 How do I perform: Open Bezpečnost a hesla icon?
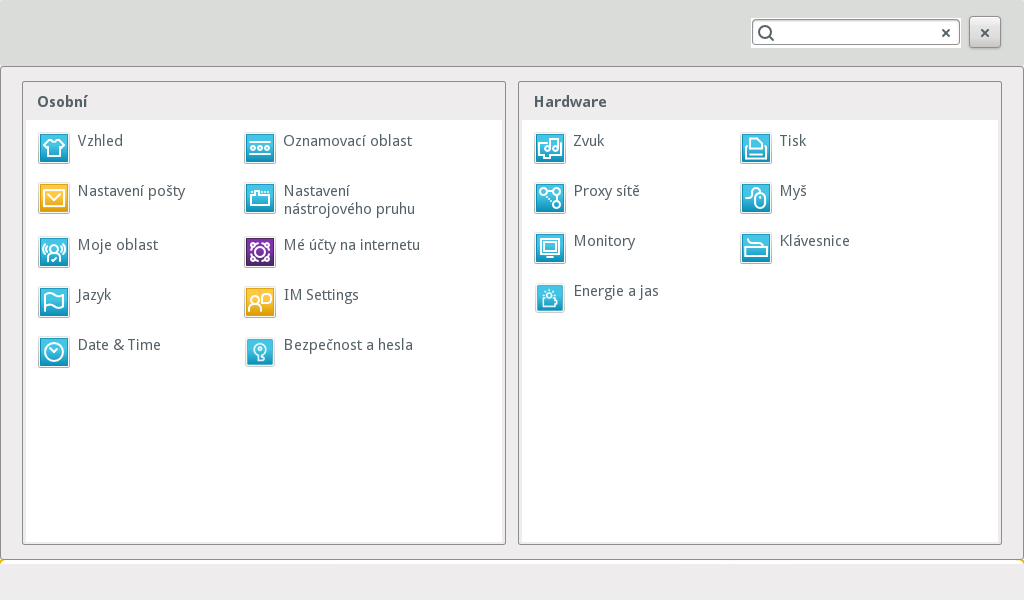pyautogui.click(x=260, y=352)
